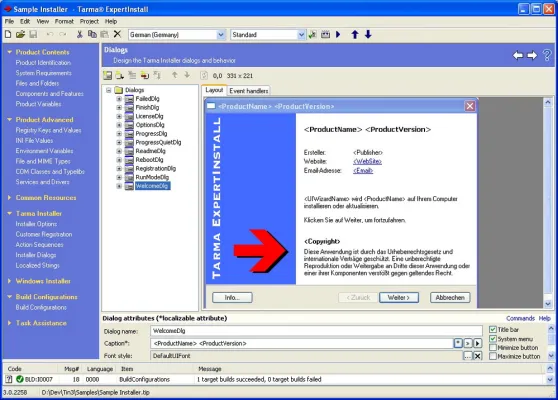
Task: Click the font browse (...) button
Action: pyautogui.click(x=468, y=356)
